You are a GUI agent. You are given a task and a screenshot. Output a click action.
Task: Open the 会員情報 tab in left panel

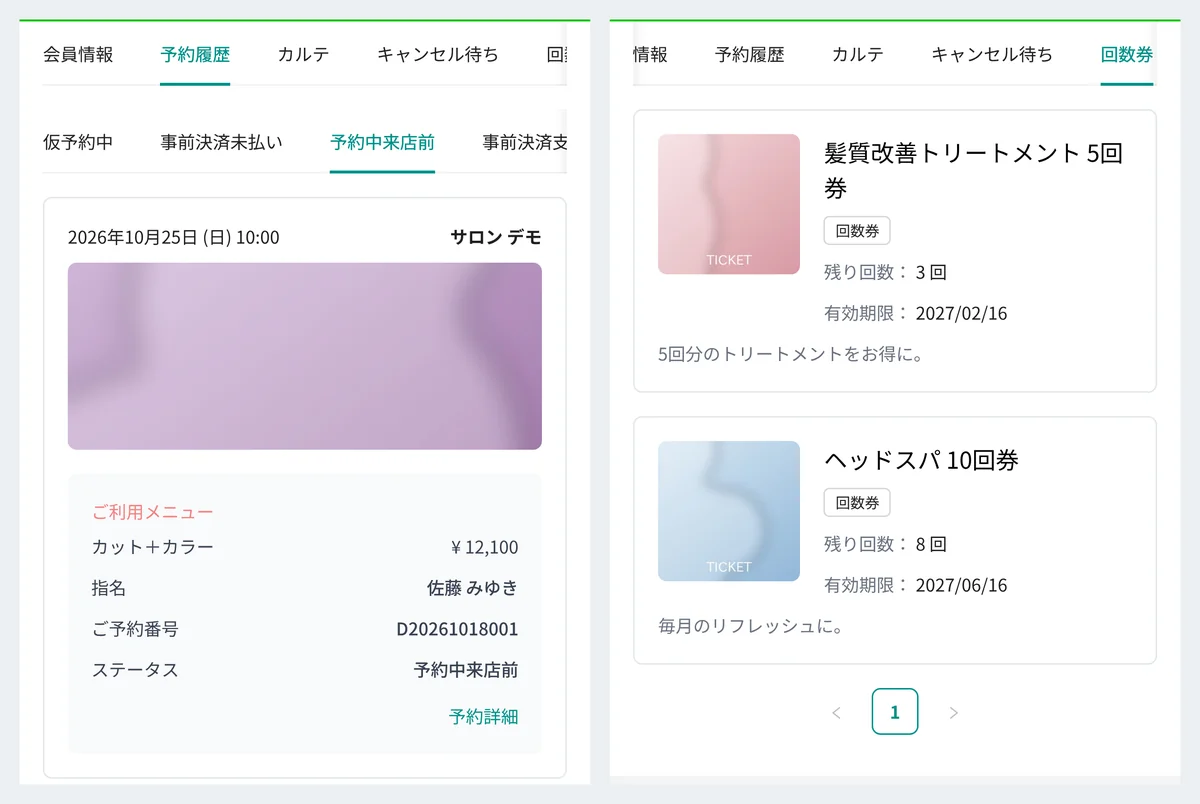pyautogui.click(x=78, y=55)
